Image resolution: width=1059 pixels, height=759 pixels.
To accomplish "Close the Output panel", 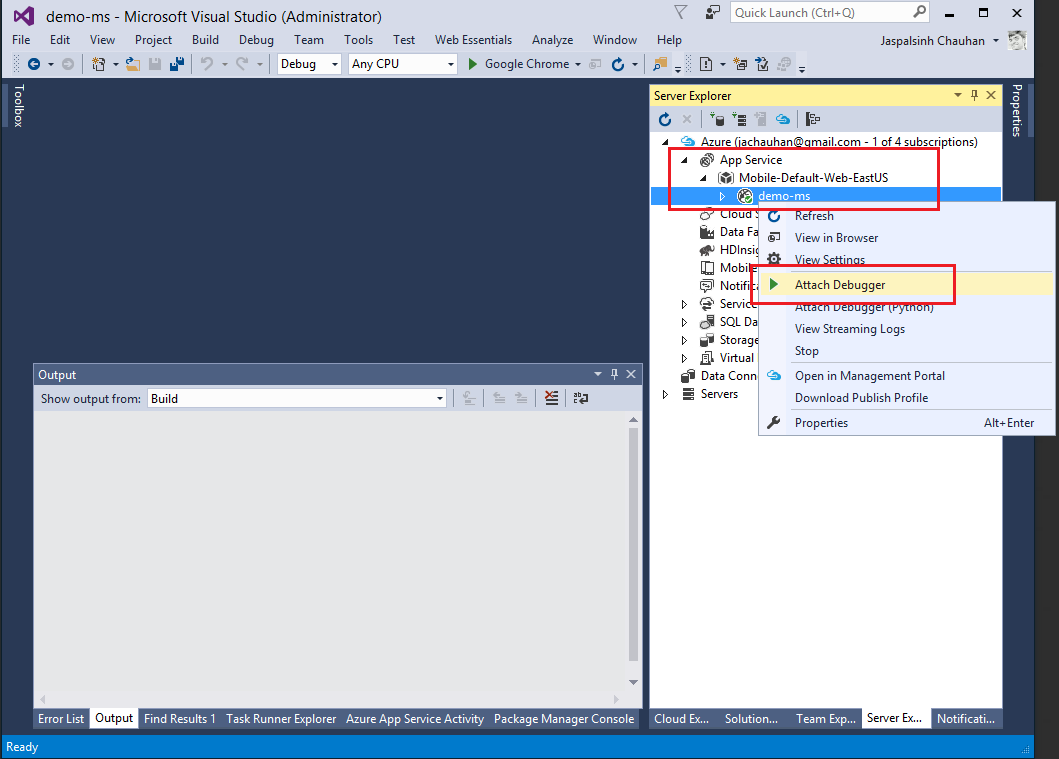I will tap(631, 374).
